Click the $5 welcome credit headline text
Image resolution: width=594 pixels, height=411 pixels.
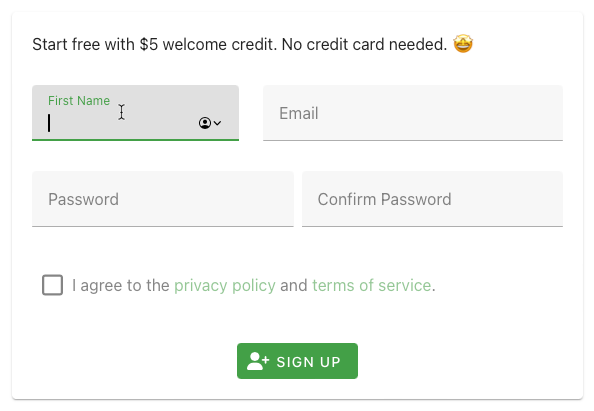pyautogui.click(x=239, y=44)
